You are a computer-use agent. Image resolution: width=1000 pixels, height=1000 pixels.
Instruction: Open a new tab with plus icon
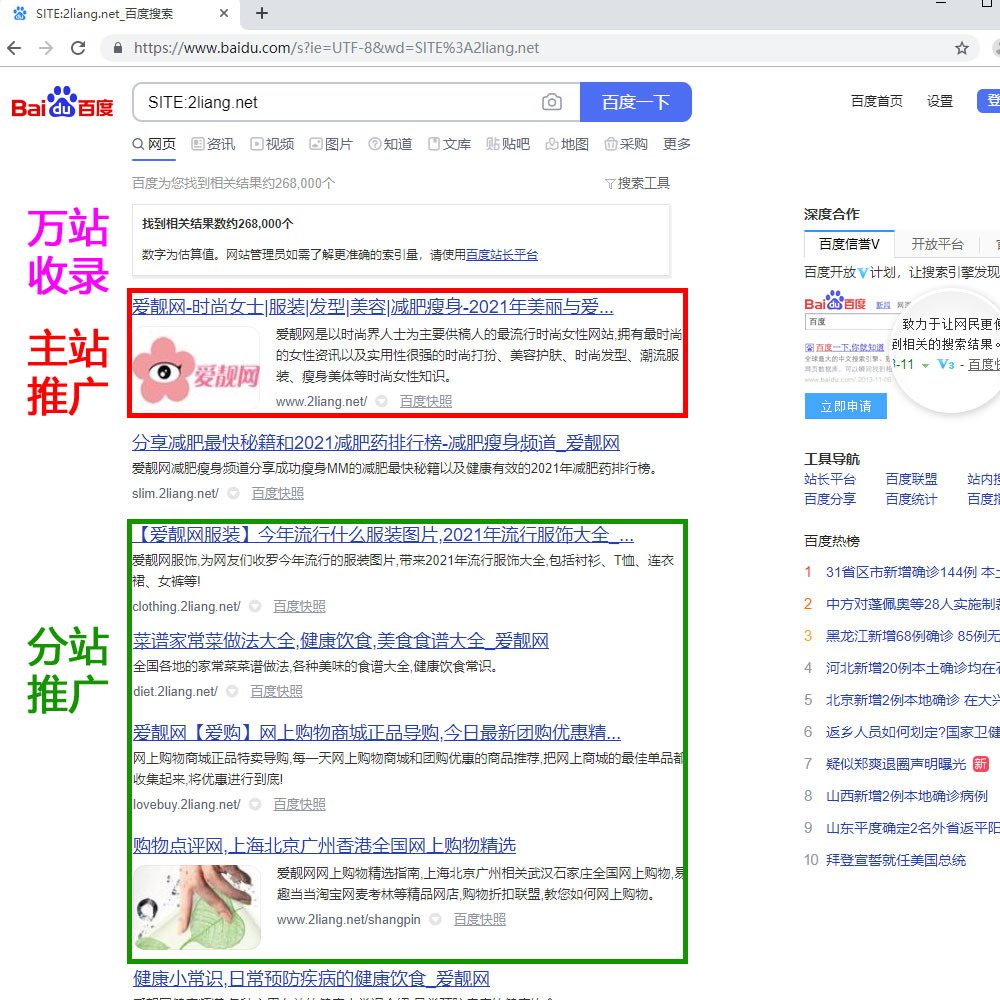coord(261,13)
